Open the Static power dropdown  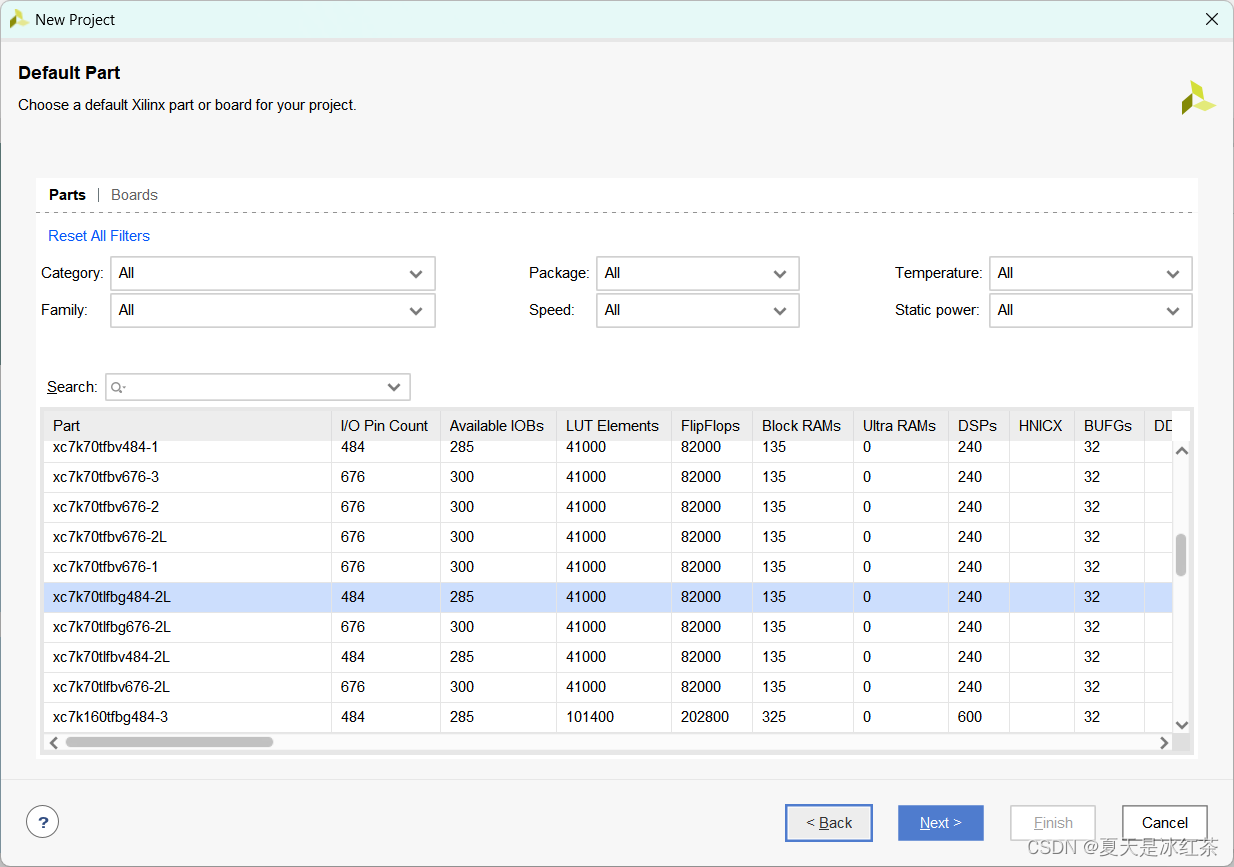pos(1090,310)
